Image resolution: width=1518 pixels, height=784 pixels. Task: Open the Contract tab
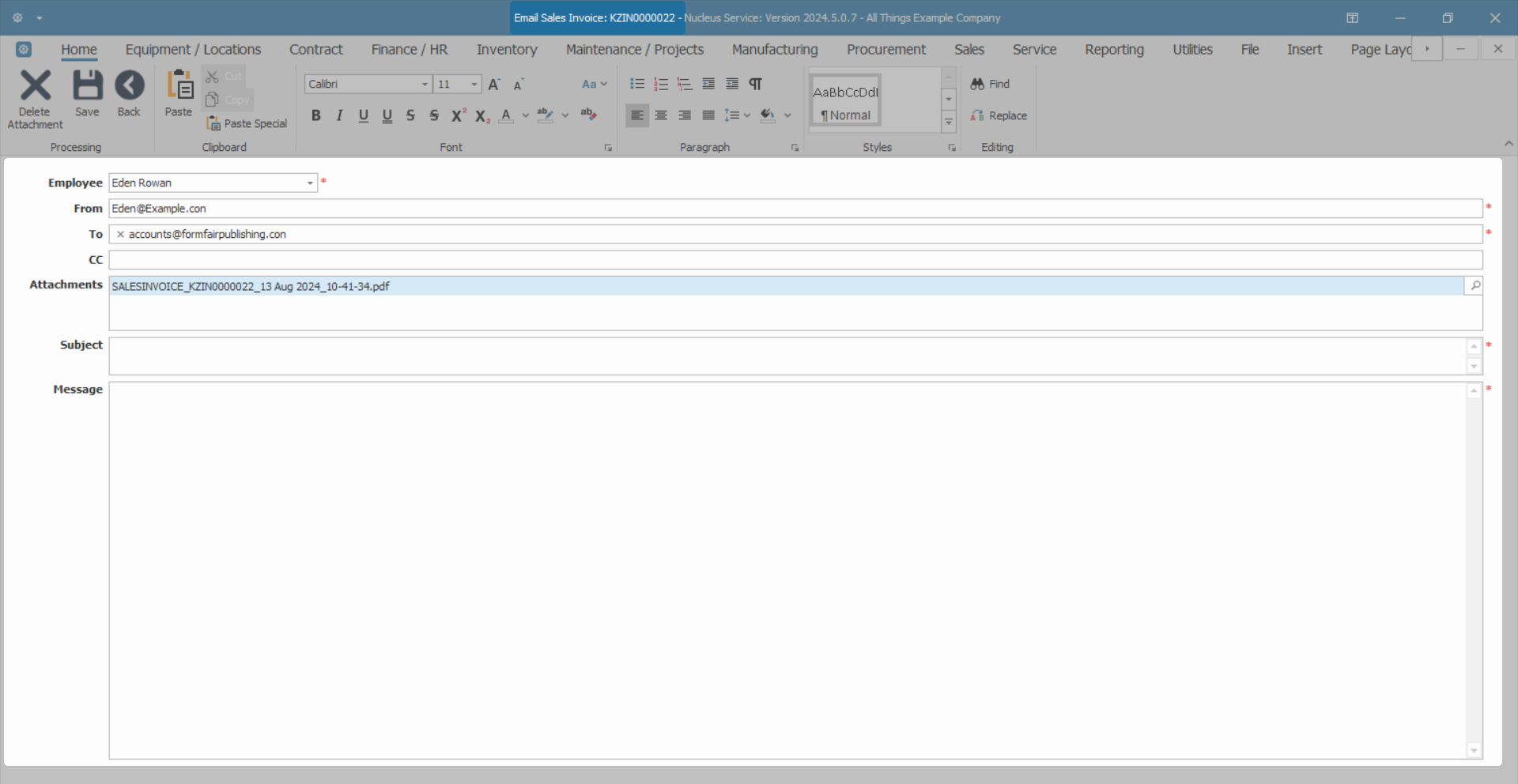point(316,49)
